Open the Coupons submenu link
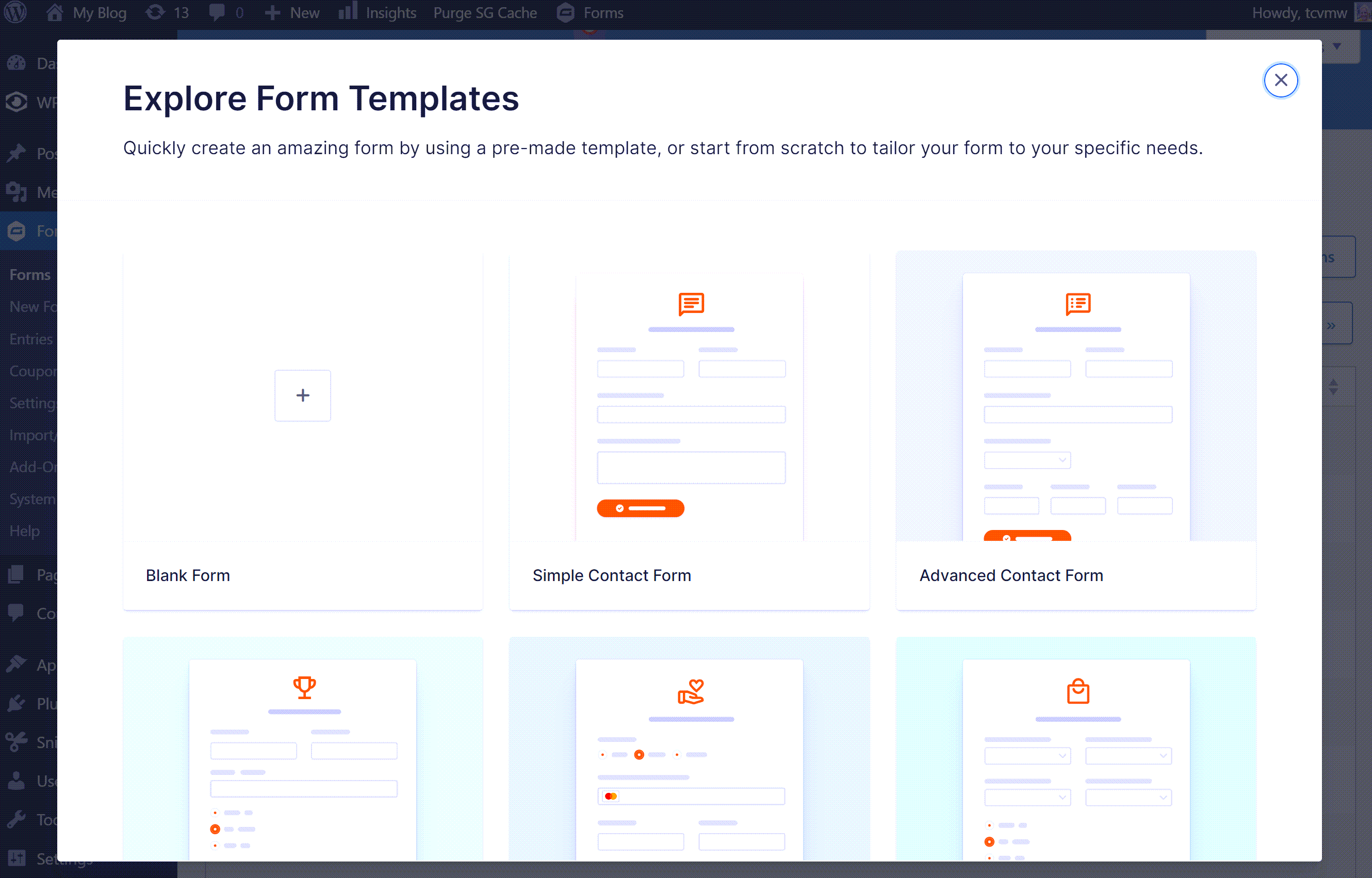 click(33, 371)
